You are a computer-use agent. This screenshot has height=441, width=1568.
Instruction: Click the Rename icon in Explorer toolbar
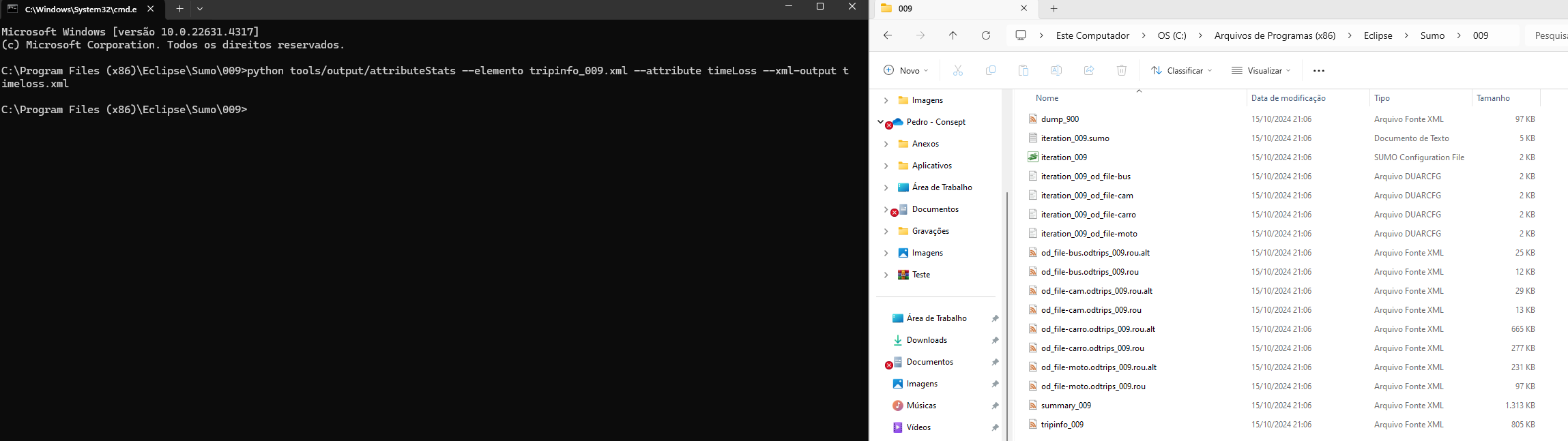pyautogui.click(x=1056, y=70)
